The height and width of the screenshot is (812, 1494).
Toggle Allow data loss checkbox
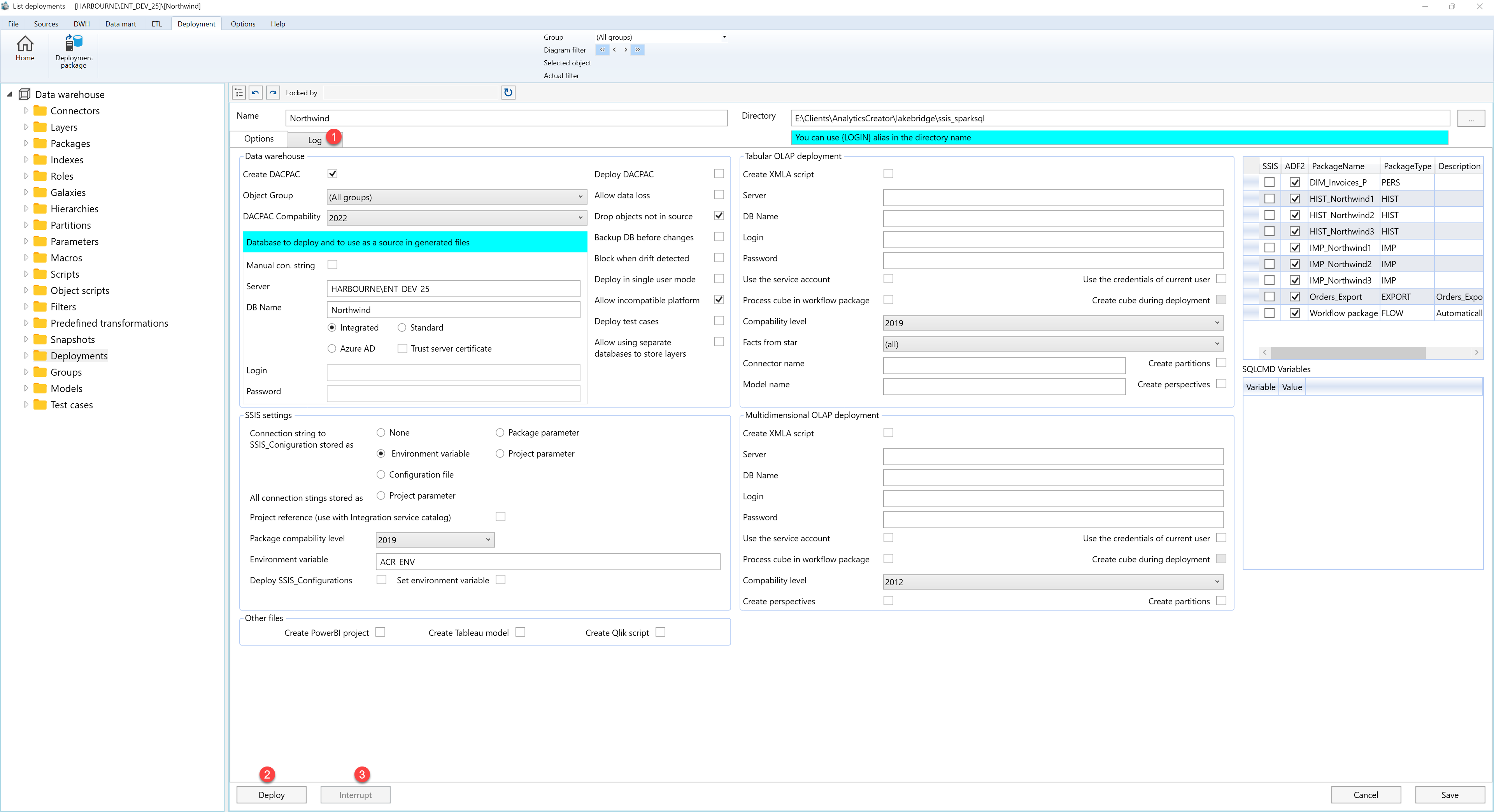(719, 195)
